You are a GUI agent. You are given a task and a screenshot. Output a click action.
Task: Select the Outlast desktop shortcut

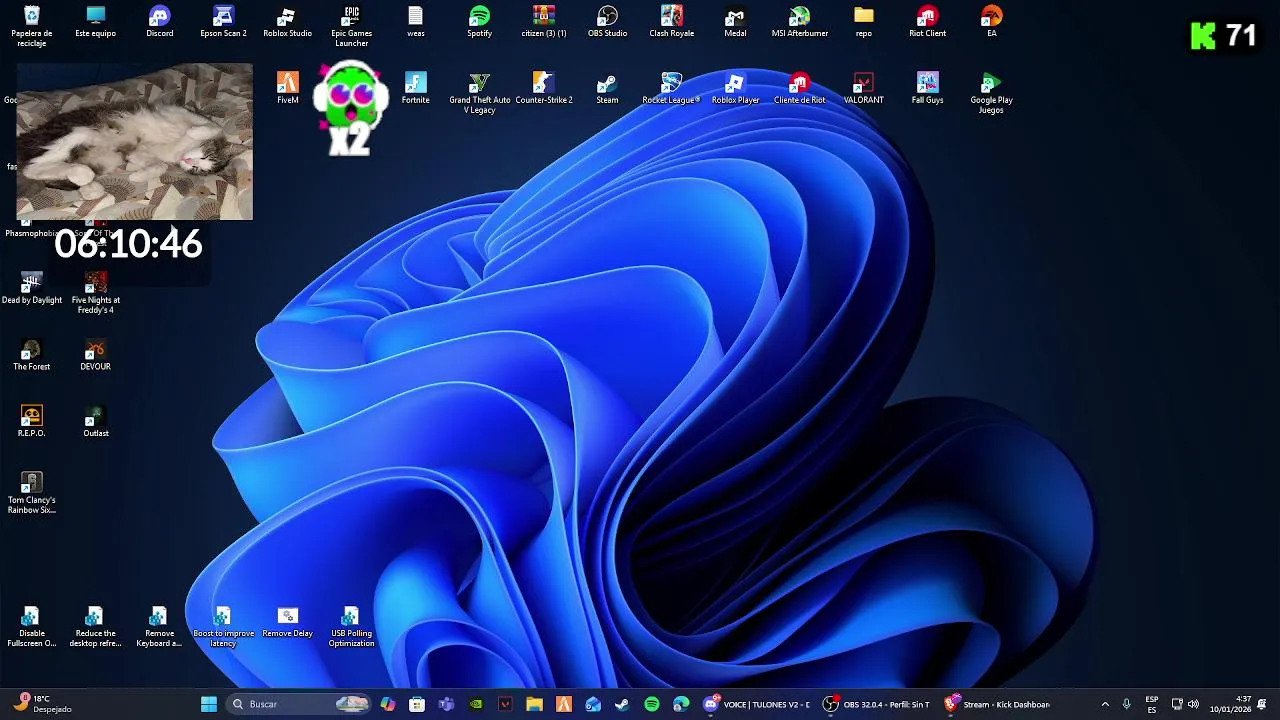[x=96, y=421]
